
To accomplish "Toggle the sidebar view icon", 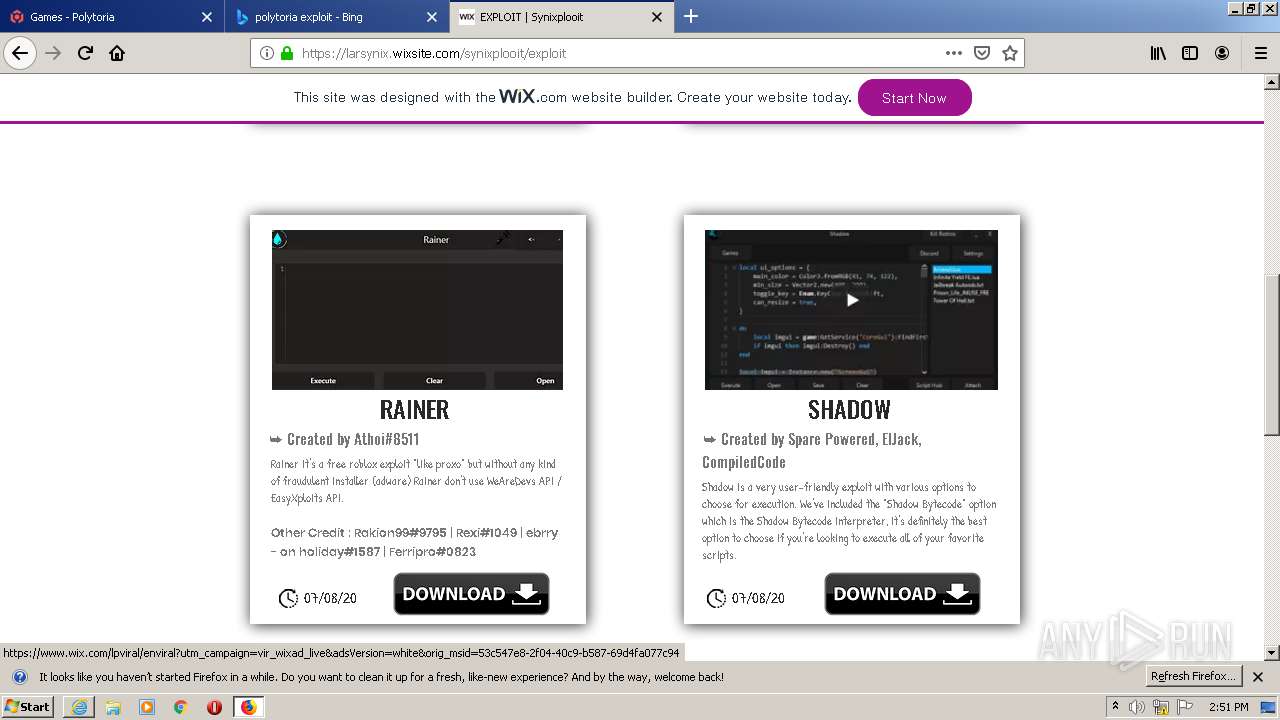I will [x=1190, y=53].
